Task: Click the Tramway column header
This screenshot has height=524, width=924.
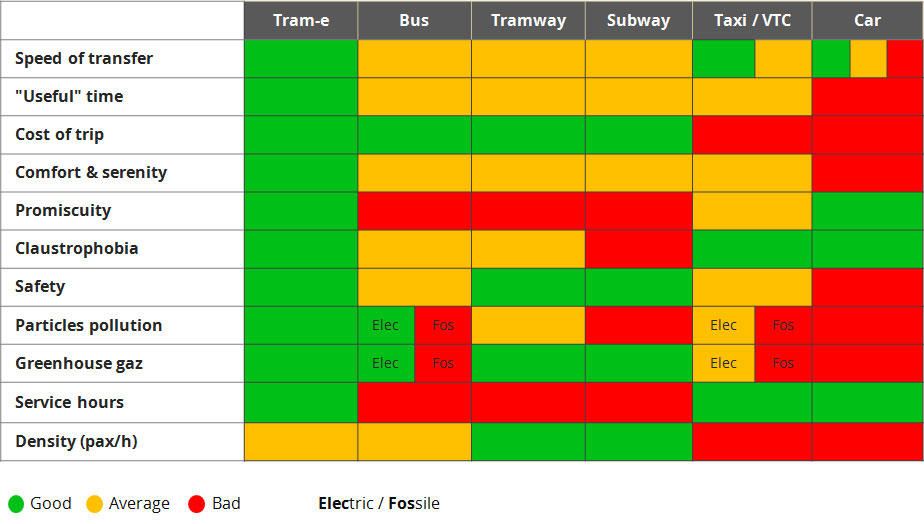Action: 528,21
